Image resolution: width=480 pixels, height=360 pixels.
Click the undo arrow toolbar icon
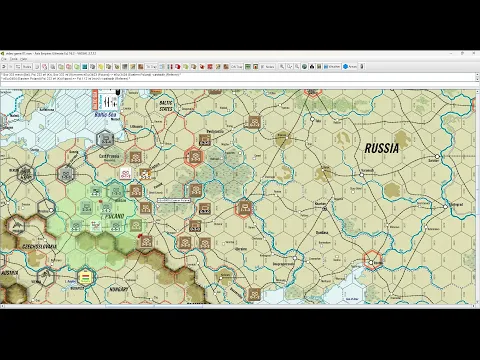[4, 67]
